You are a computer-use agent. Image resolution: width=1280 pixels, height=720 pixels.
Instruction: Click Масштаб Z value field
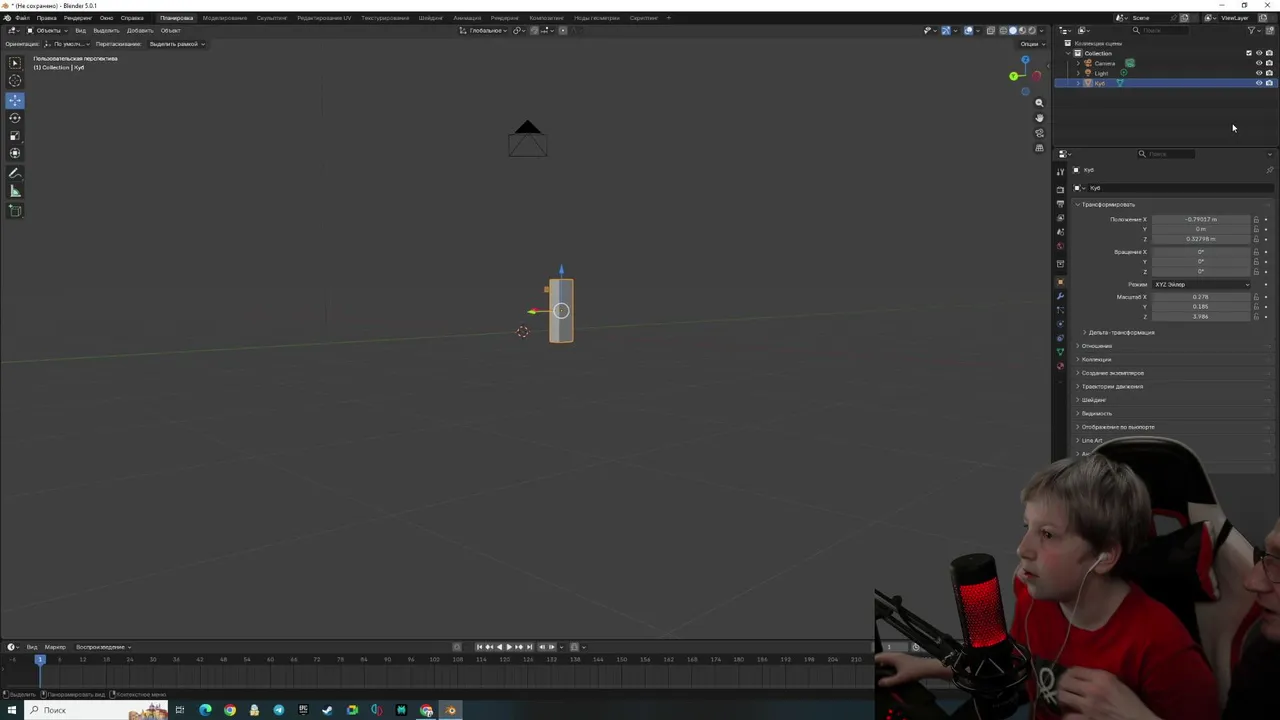1201,316
